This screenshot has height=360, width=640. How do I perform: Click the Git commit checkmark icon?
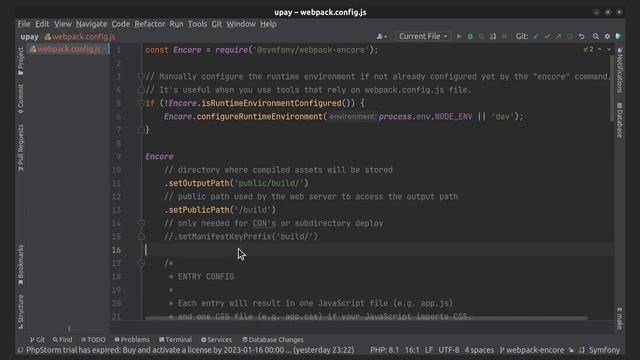547,36
